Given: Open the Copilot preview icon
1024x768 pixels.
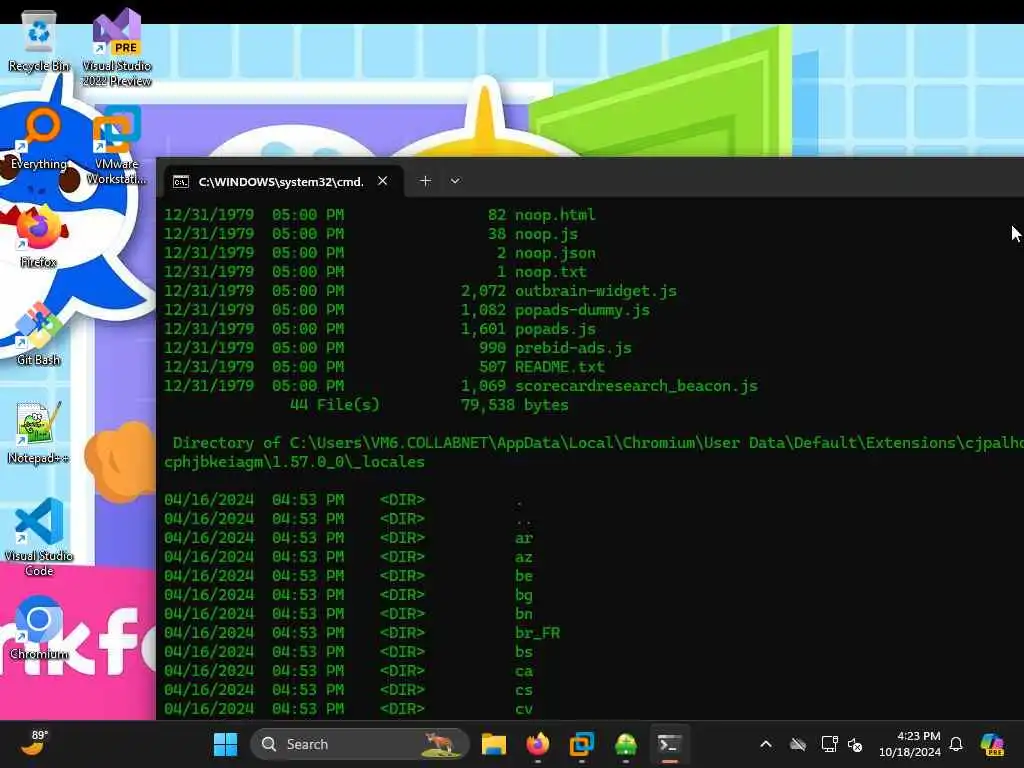Looking at the screenshot, I should (992, 744).
